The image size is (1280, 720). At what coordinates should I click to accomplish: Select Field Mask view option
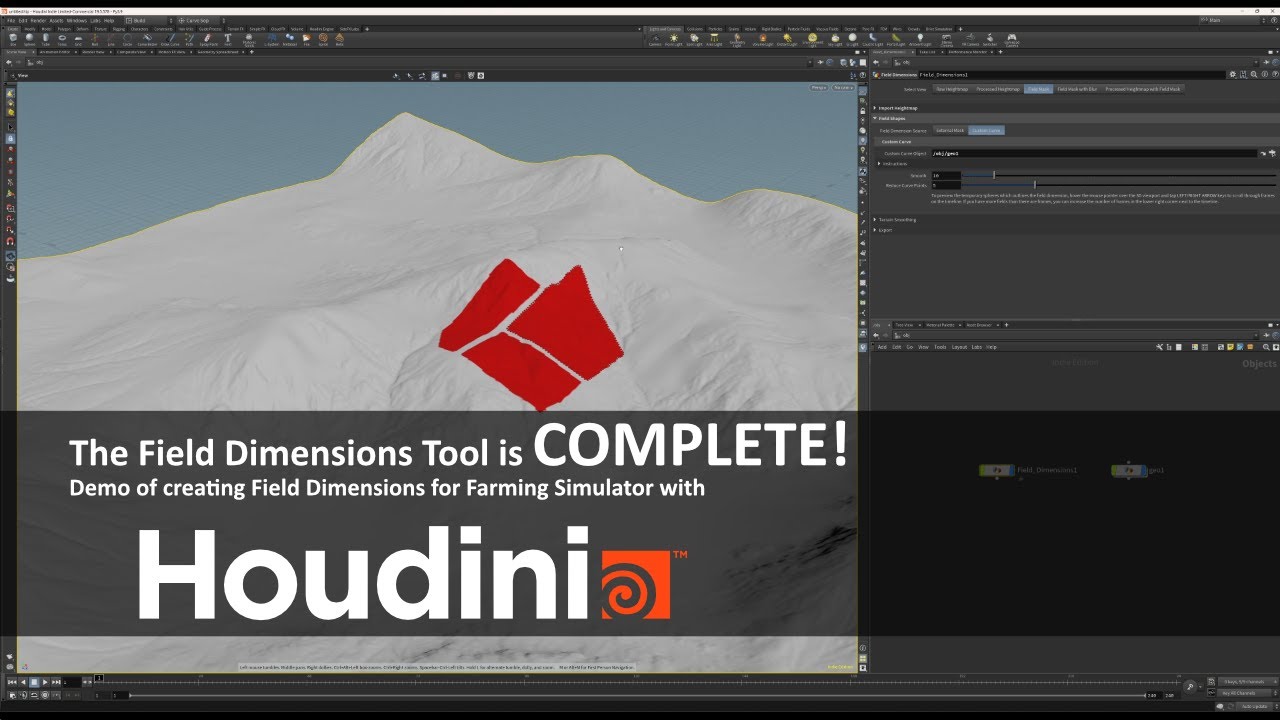[1038, 89]
